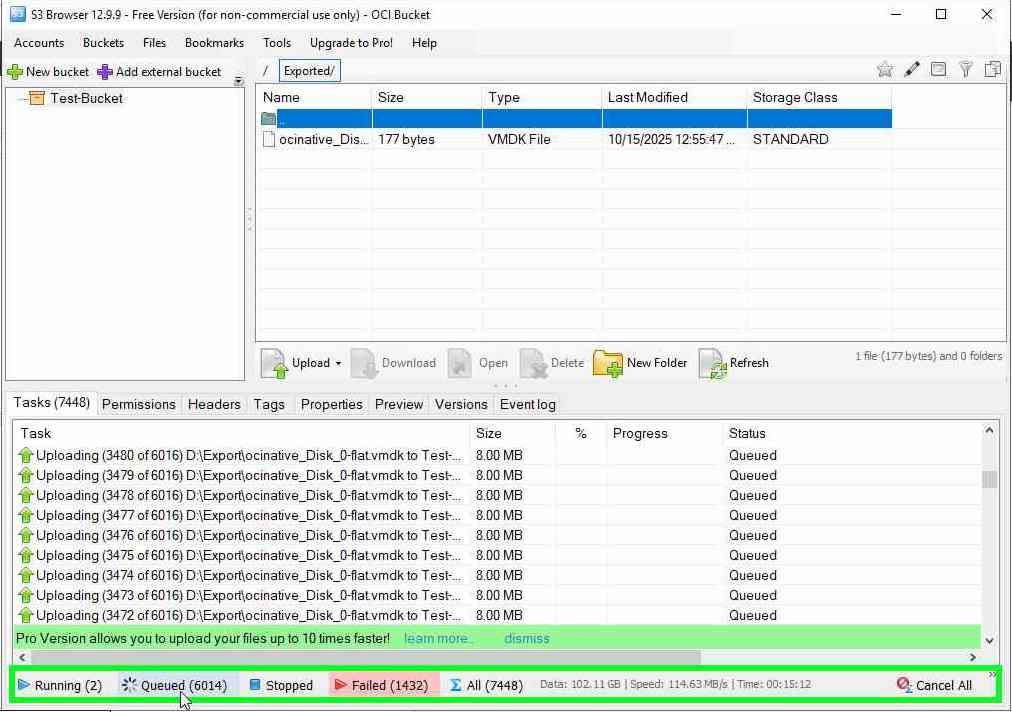The height and width of the screenshot is (712, 1012).
Task: Expand the bucket toolbar overflow arrow
Action: [x=238, y=81]
